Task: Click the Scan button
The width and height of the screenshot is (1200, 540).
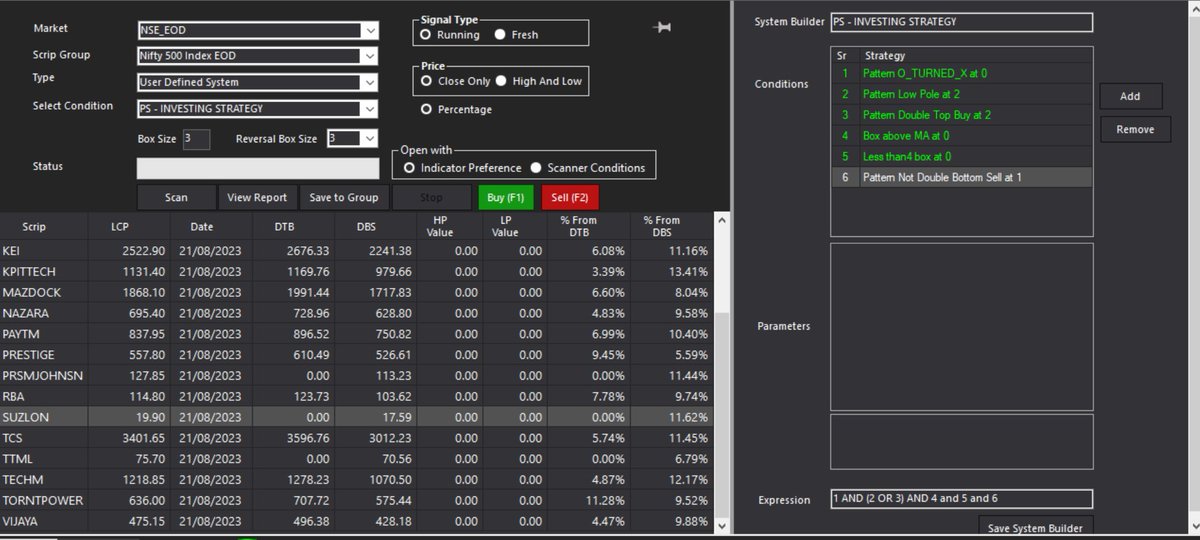Action: point(176,197)
